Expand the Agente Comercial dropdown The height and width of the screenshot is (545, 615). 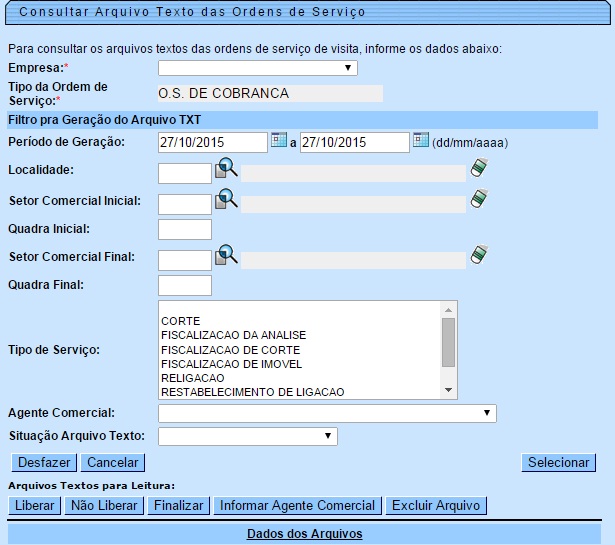tap(327, 413)
